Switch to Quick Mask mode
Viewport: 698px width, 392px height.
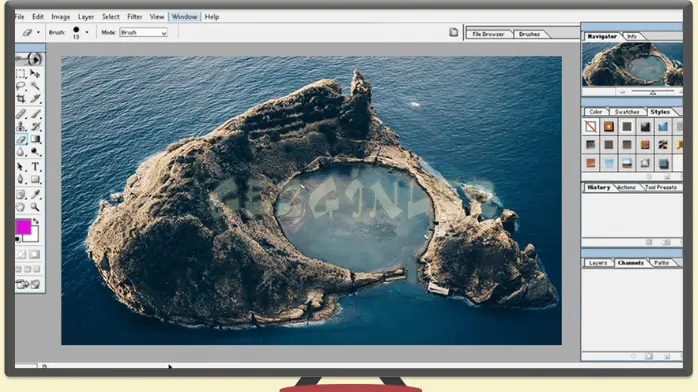point(35,255)
